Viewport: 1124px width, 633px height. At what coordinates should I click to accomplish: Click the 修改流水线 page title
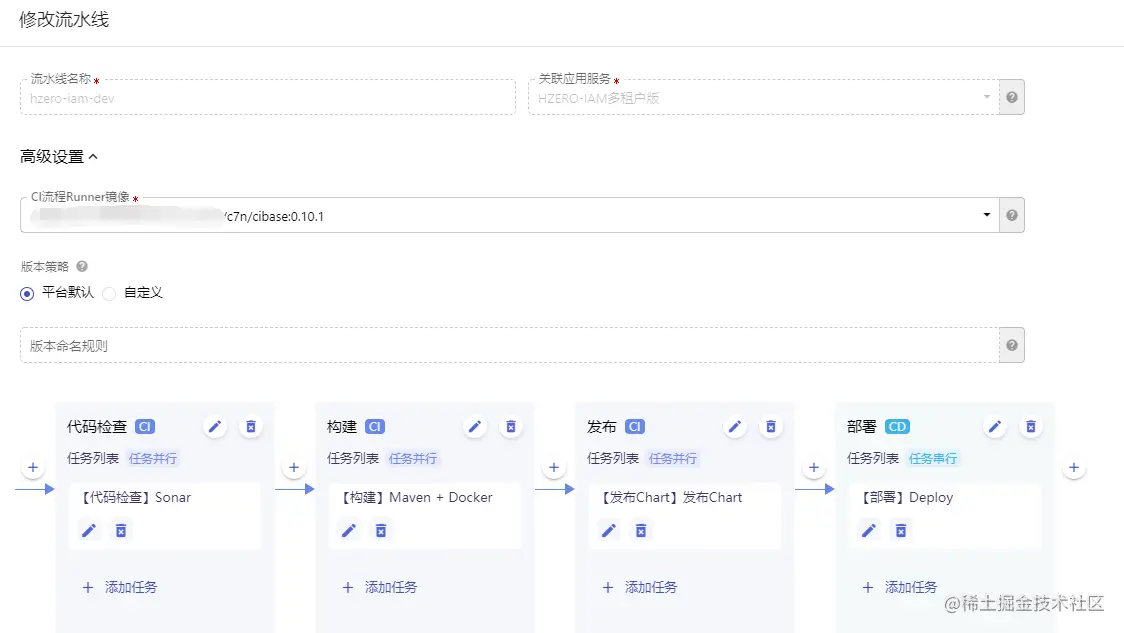tap(64, 19)
